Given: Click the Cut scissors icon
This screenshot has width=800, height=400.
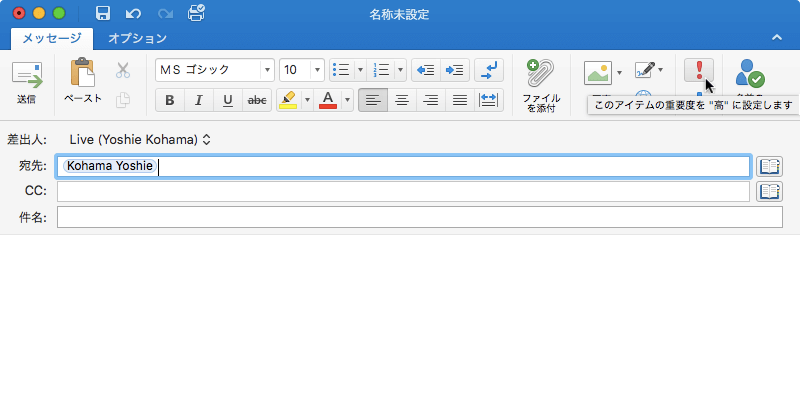Looking at the screenshot, I should point(122,70).
